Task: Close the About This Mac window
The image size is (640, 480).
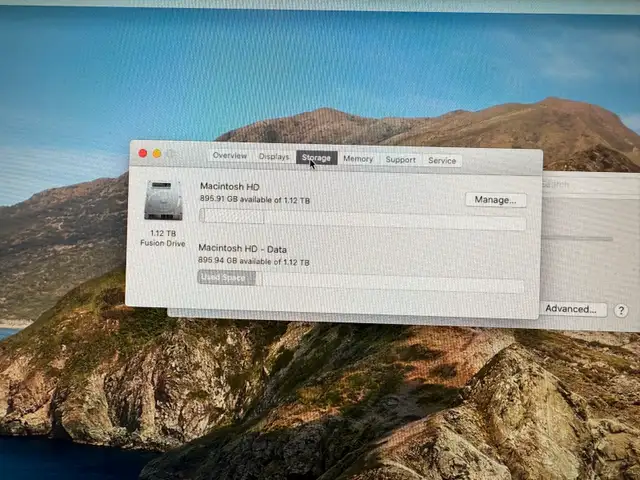Action: click(x=143, y=153)
